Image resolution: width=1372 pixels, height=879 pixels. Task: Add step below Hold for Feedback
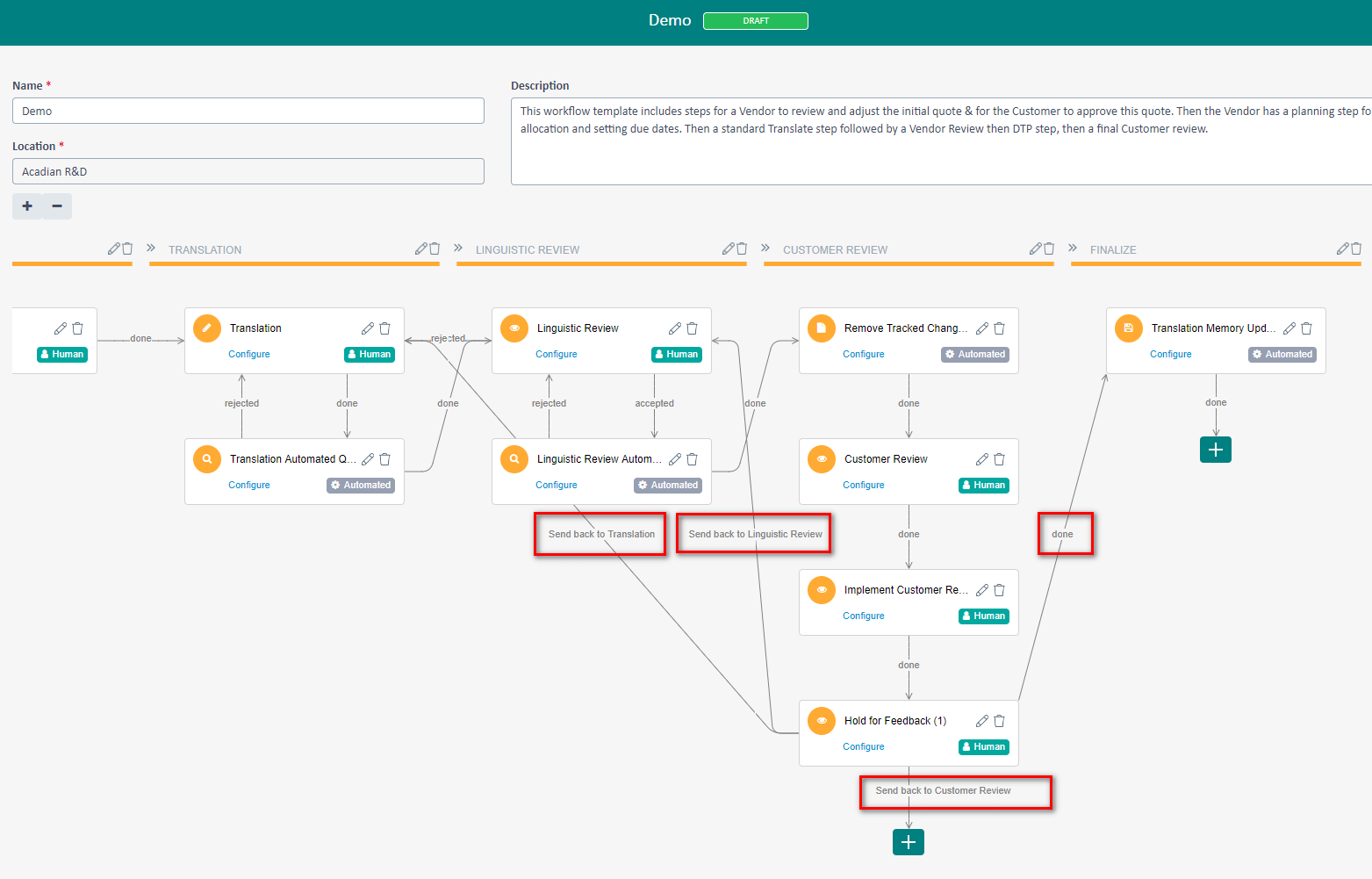tap(908, 842)
